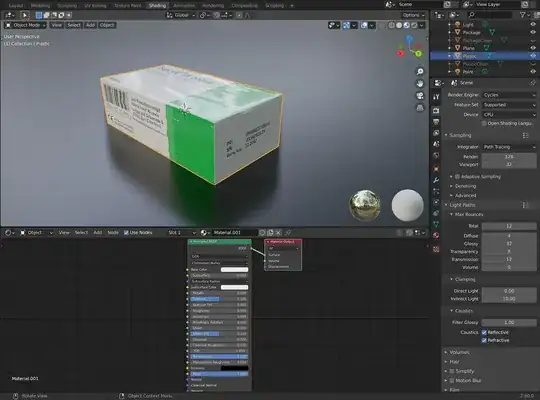The image size is (540, 400).
Task: Click the zoom magnifier gizmo in the viewport
Action: click(x=420, y=72)
